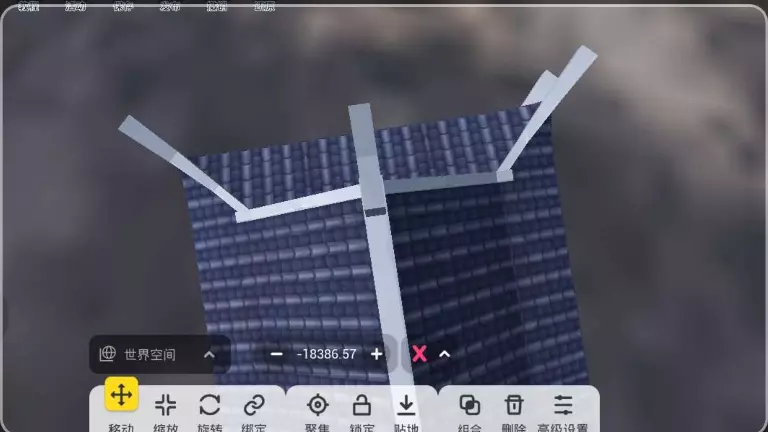
Task: Delete the selected object with the trash icon
Action: (513, 405)
